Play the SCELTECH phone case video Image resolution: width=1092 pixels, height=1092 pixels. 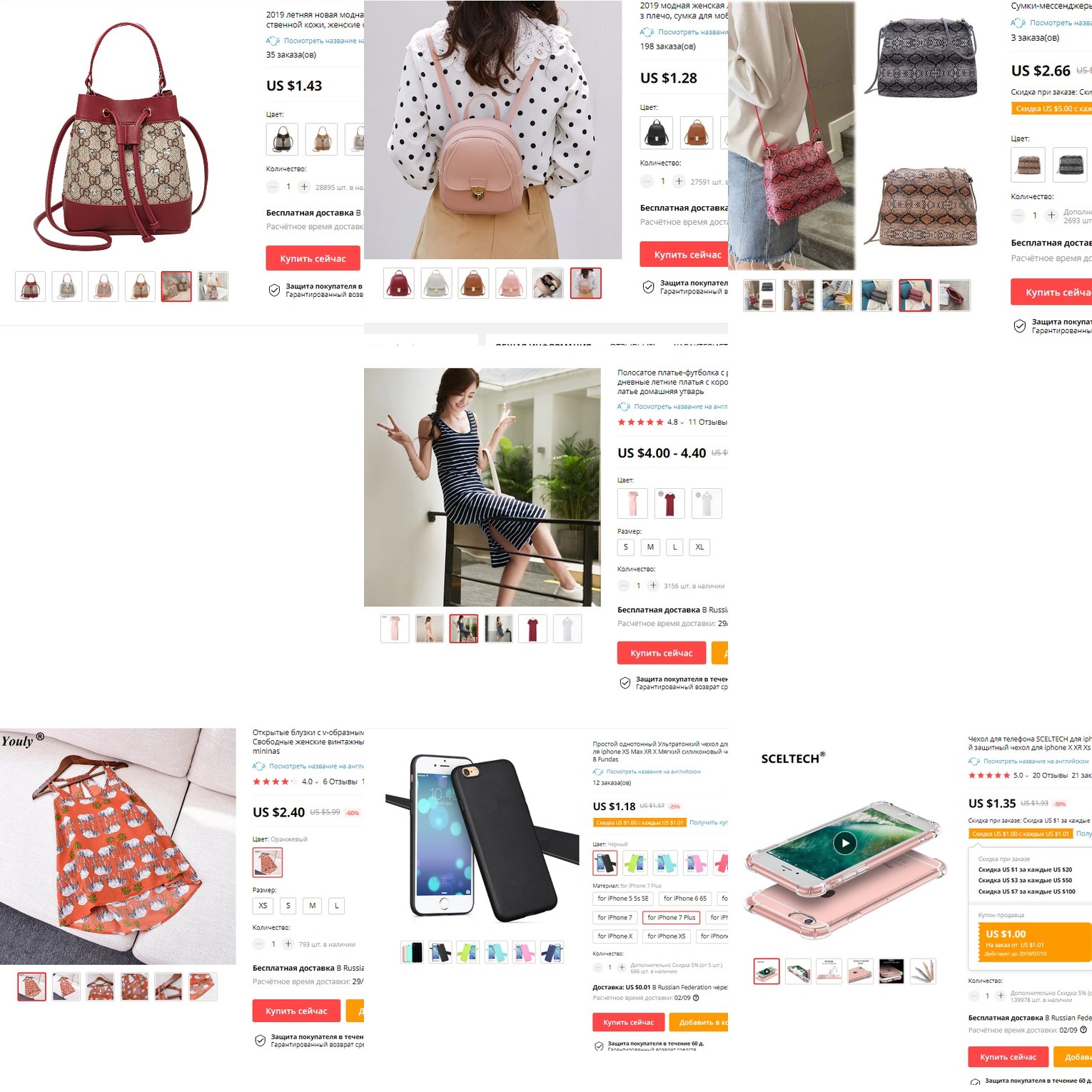845,843
